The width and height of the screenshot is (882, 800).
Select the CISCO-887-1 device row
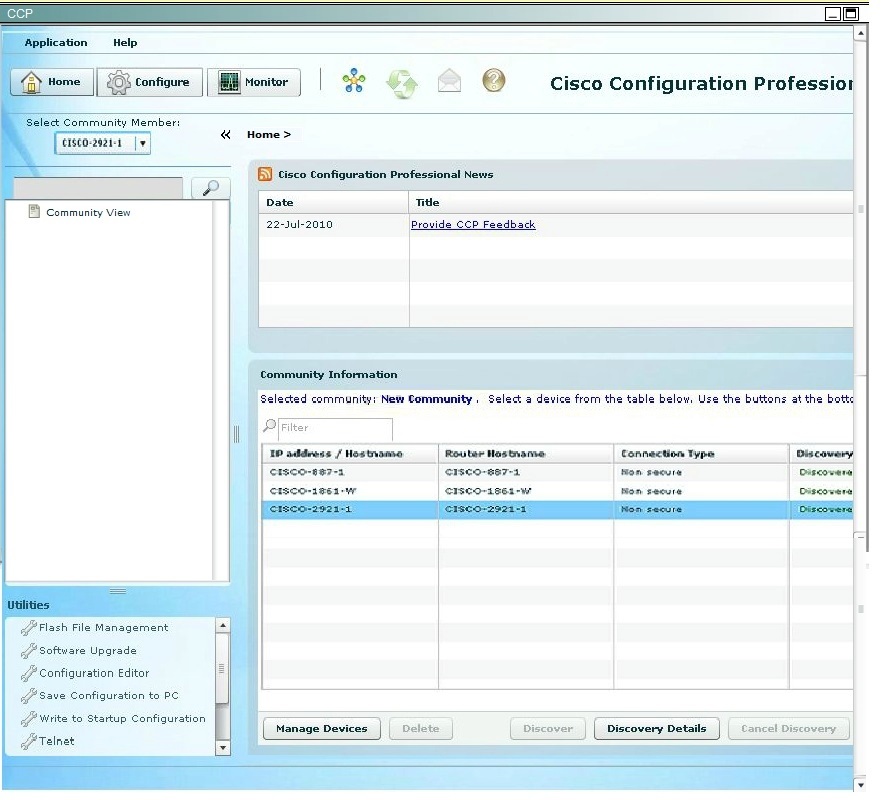(x=557, y=472)
